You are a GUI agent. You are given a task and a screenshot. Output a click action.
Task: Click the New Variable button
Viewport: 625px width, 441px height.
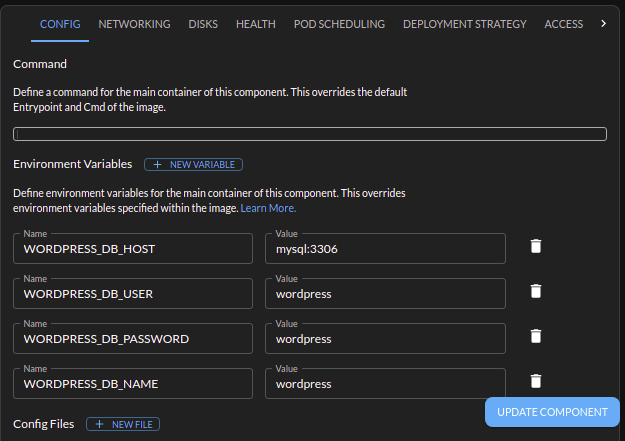[193, 164]
